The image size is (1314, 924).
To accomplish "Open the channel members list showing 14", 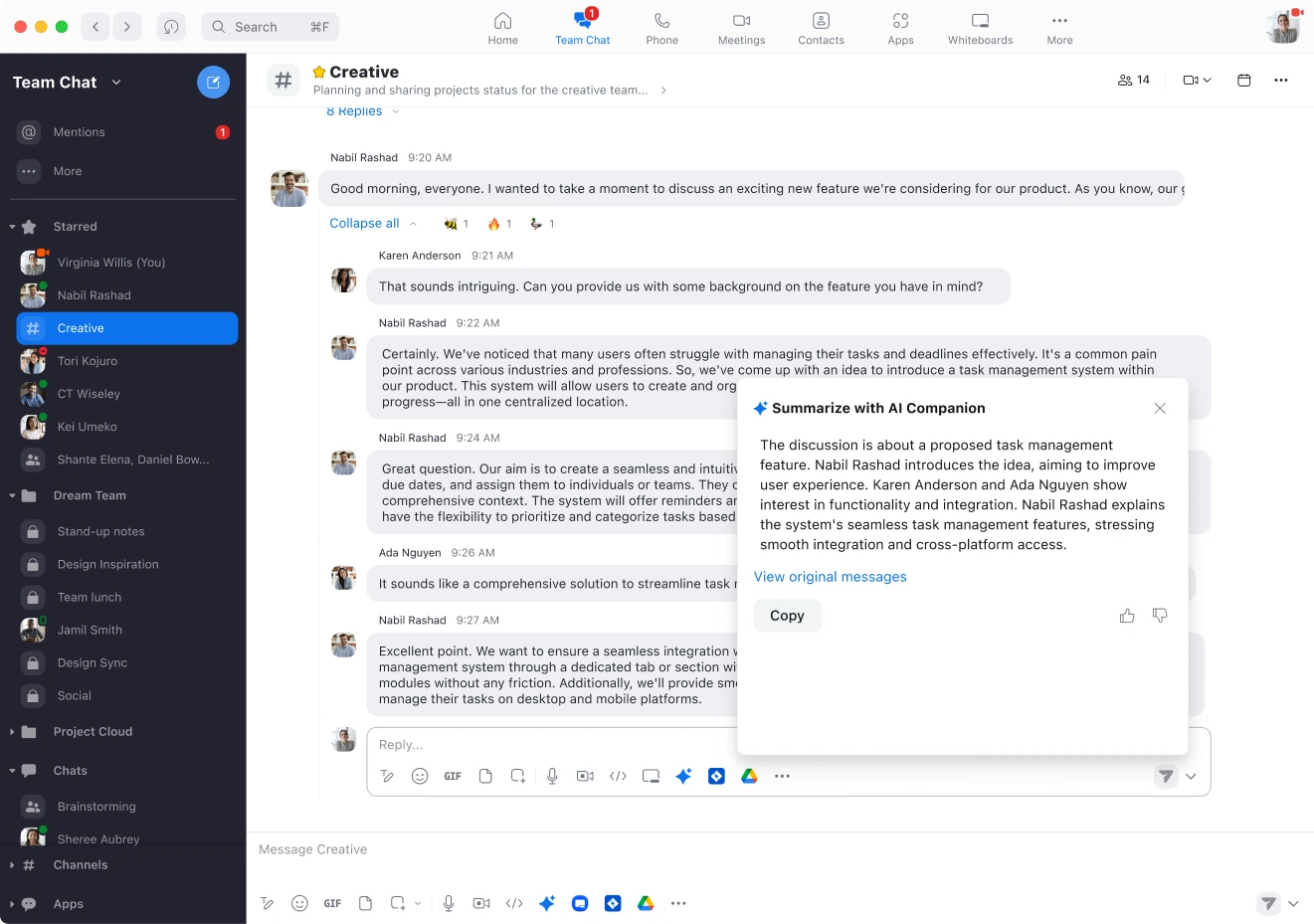I will [1133, 80].
